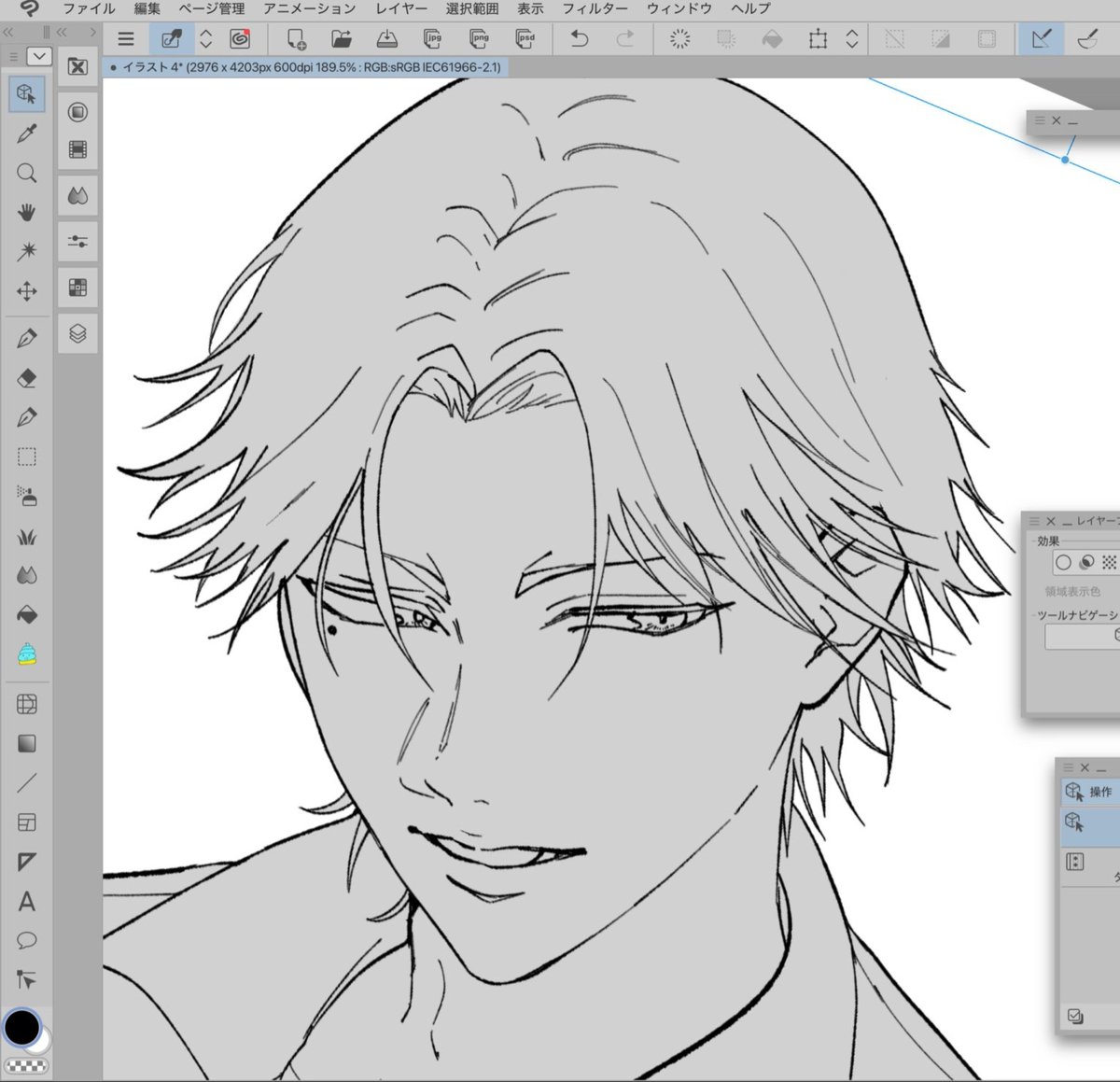Select the 操作 sub tool group tab
This screenshot has height=1082, width=1120.
click(x=1089, y=792)
